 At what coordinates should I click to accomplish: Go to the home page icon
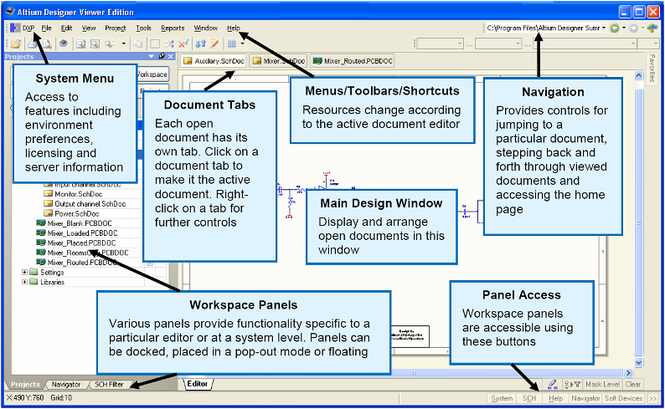[x=652, y=28]
